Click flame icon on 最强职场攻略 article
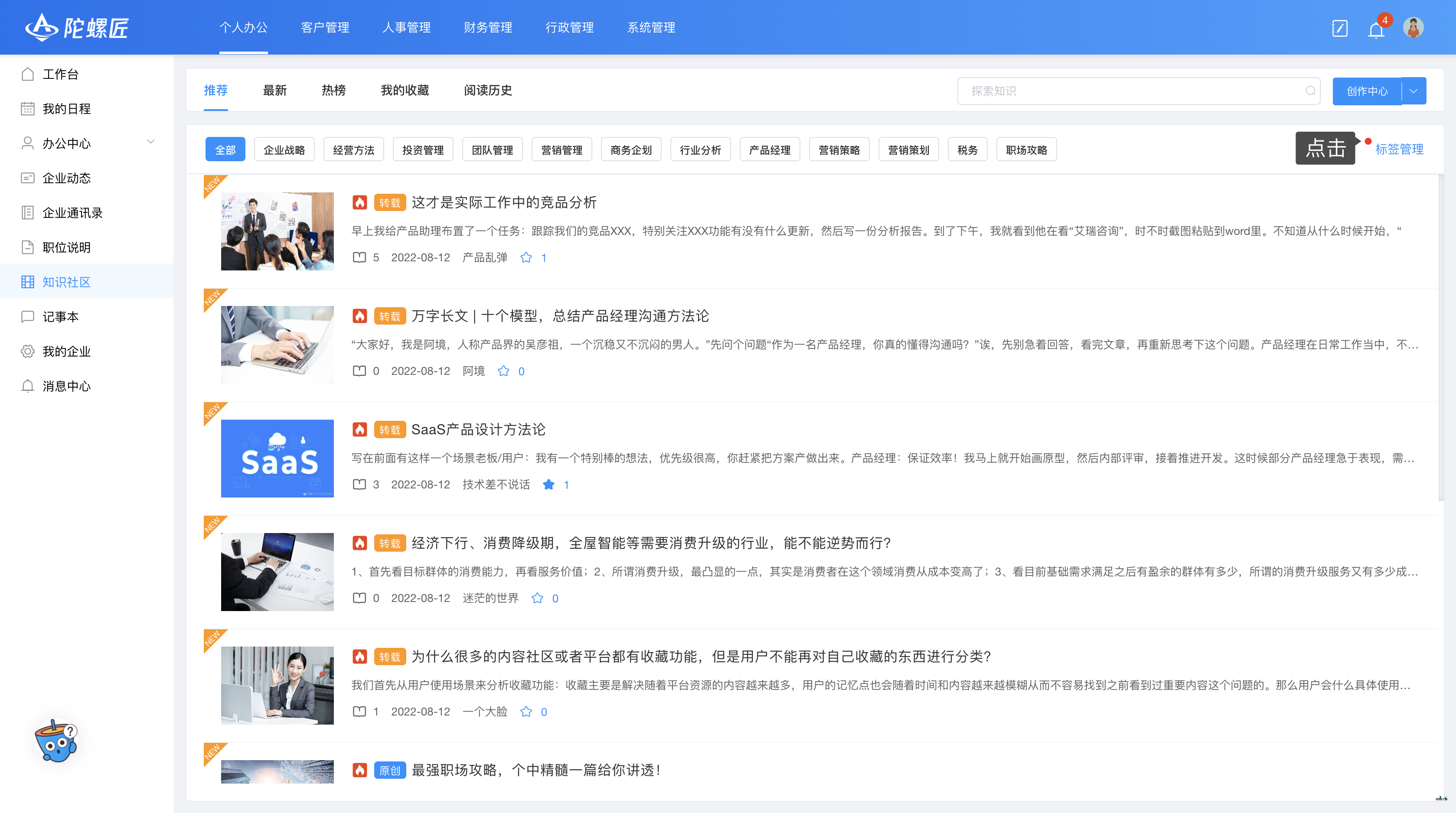Image resolution: width=1456 pixels, height=813 pixels. 359,770
